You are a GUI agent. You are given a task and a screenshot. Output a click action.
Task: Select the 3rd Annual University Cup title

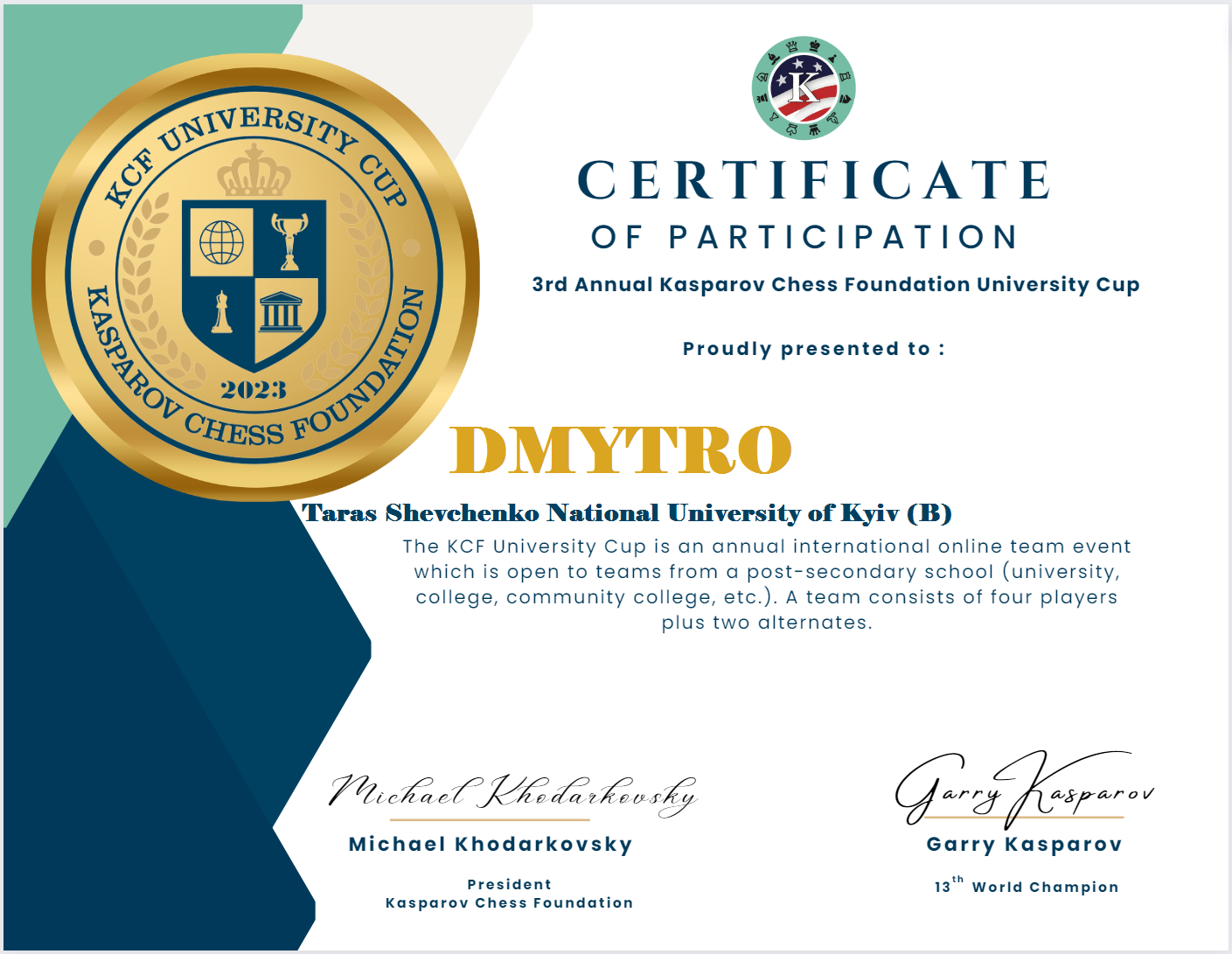click(x=835, y=285)
